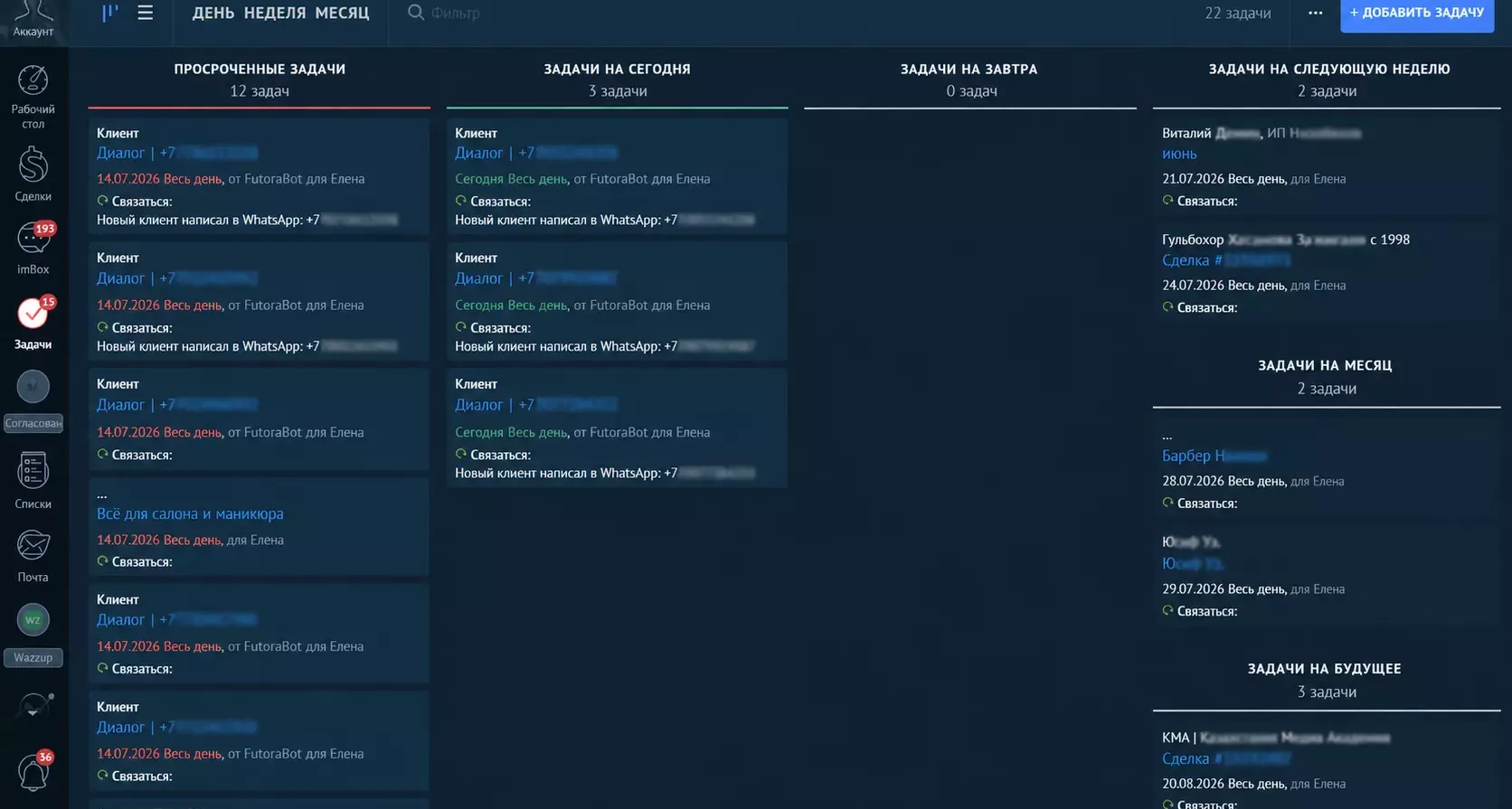This screenshot has height=809, width=1512.
Task: Open the Сделки deals section
Action: coord(33,174)
